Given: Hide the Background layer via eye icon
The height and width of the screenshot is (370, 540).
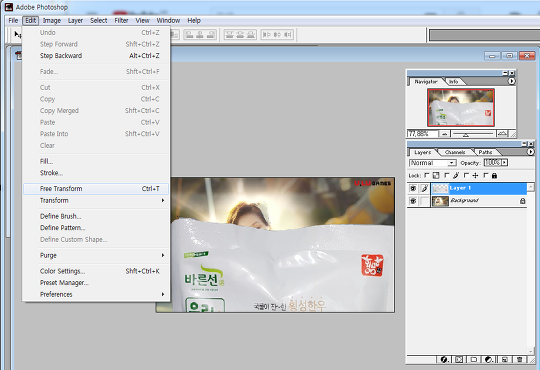Looking at the screenshot, I should pyautogui.click(x=413, y=201).
